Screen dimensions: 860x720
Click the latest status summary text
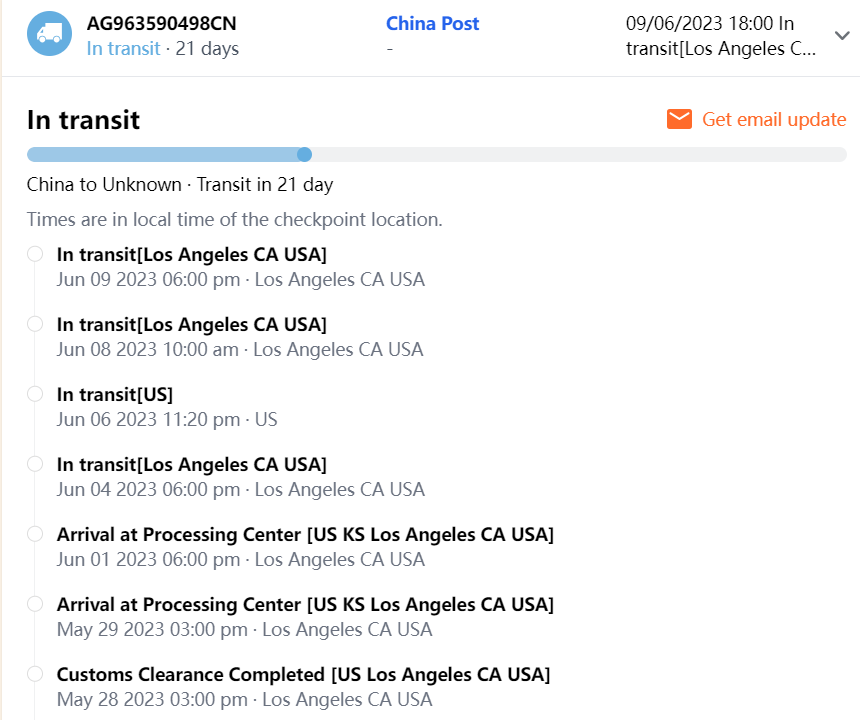click(x=720, y=36)
